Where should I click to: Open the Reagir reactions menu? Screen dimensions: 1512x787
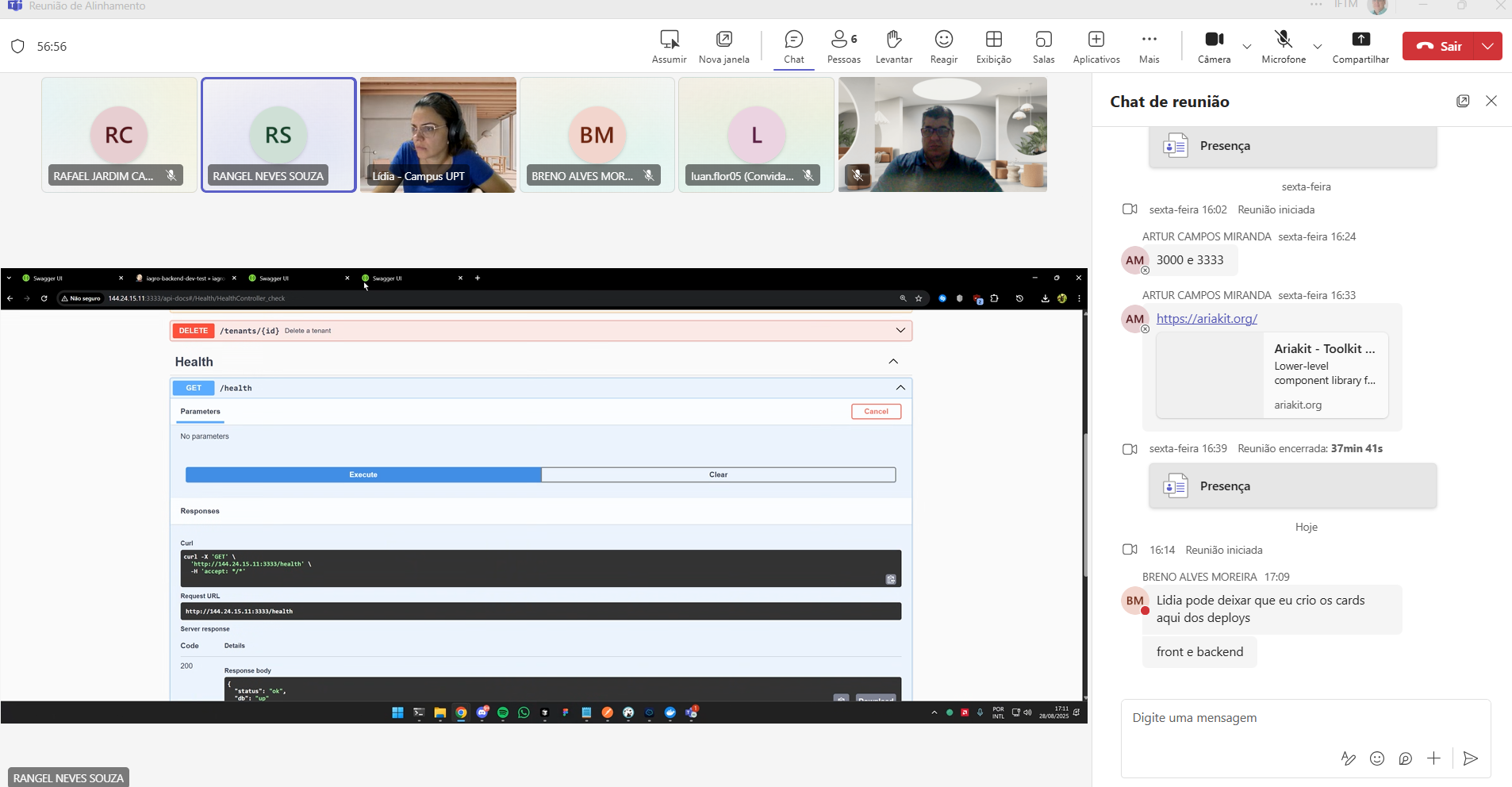click(x=943, y=47)
